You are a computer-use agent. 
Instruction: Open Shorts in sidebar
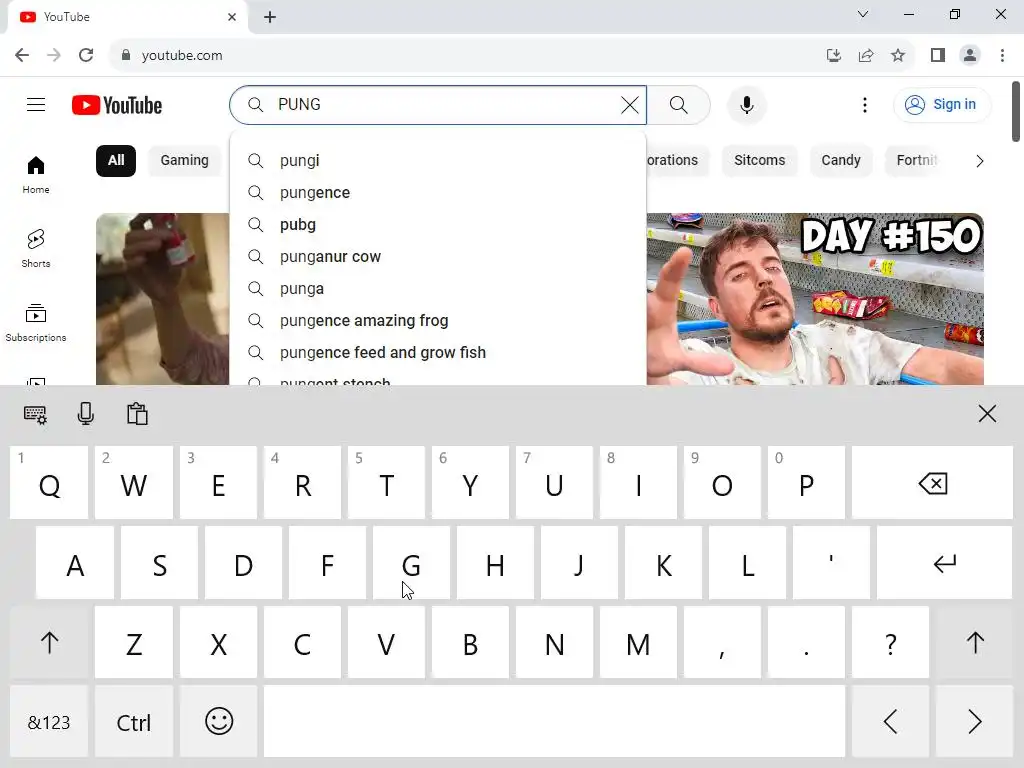pyautogui.click(x=36, y=248)
